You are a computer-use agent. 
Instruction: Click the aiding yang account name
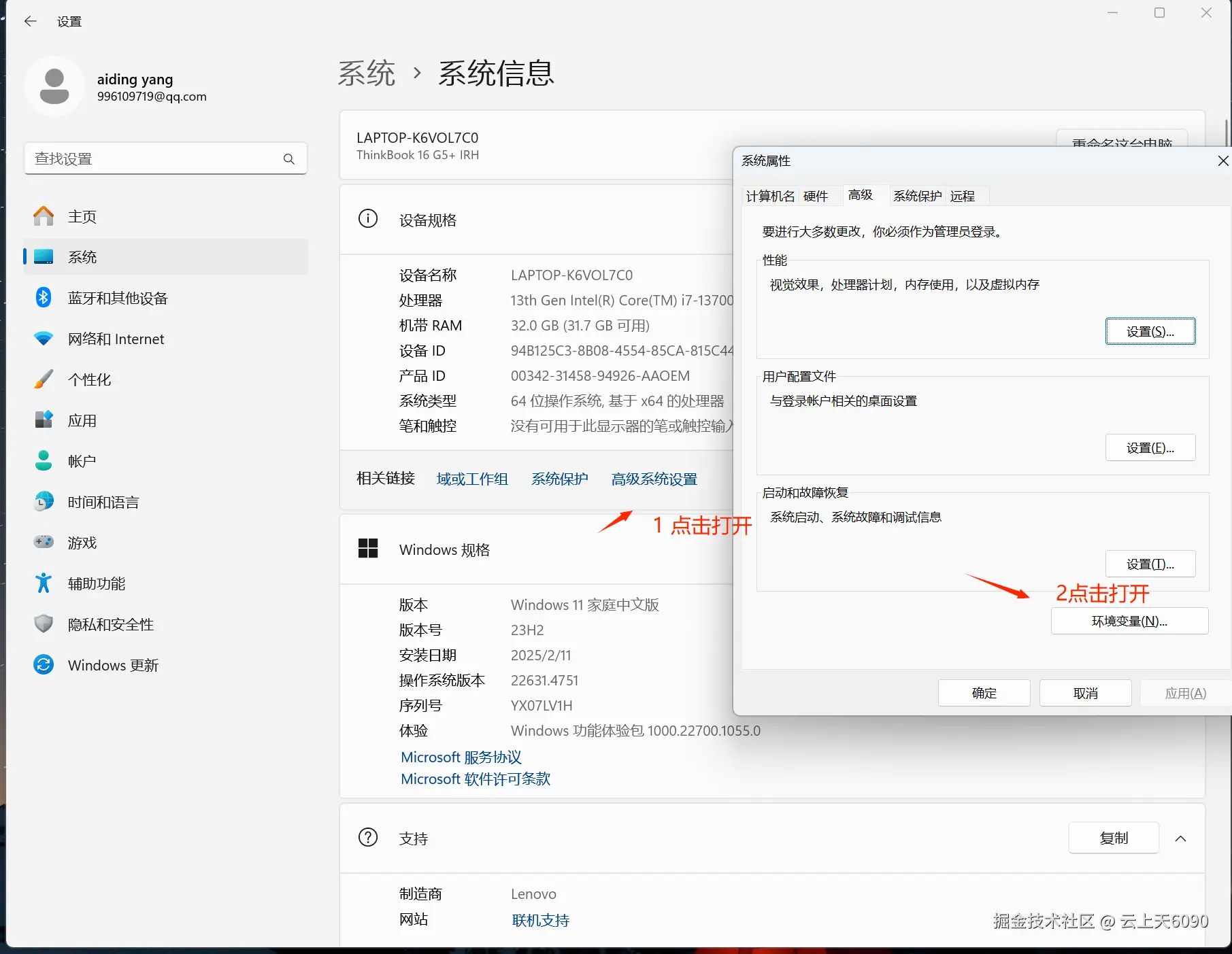pos(135,80)
